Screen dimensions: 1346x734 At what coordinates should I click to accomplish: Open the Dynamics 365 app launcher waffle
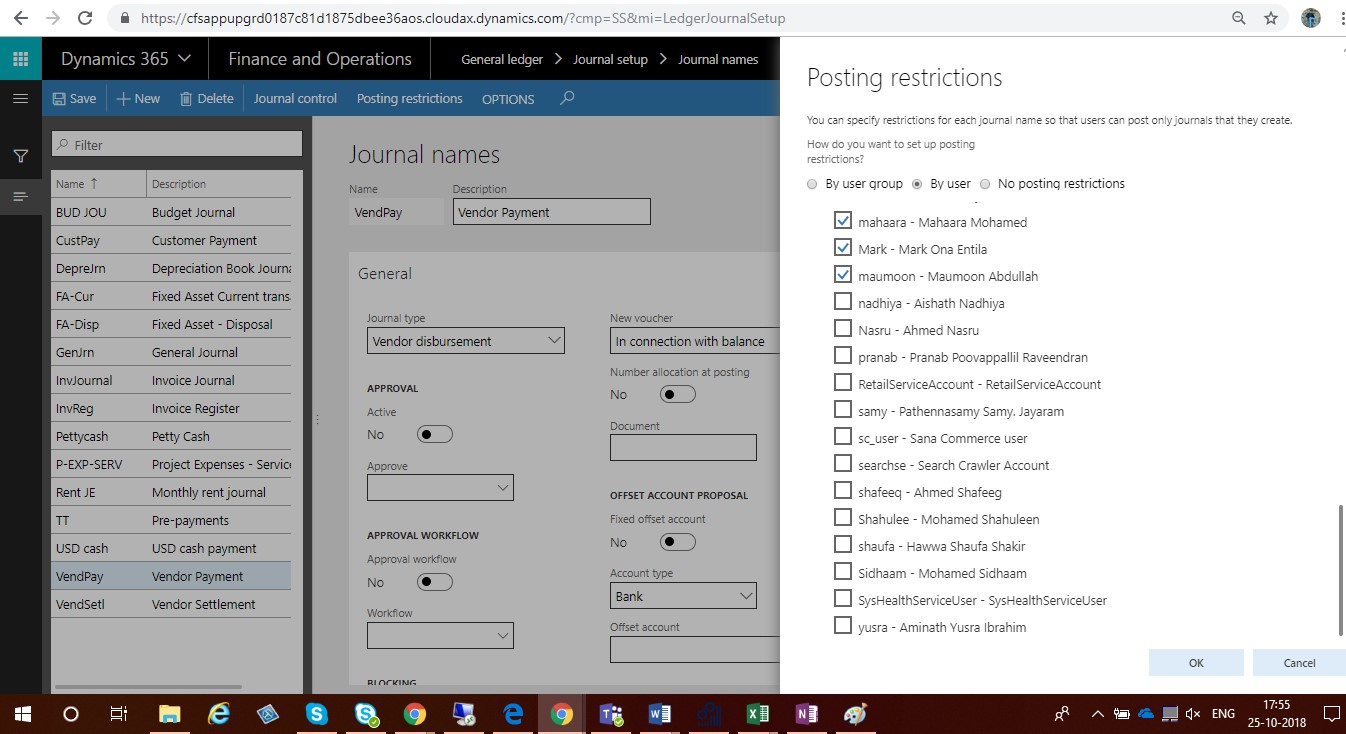pos(20,59)
